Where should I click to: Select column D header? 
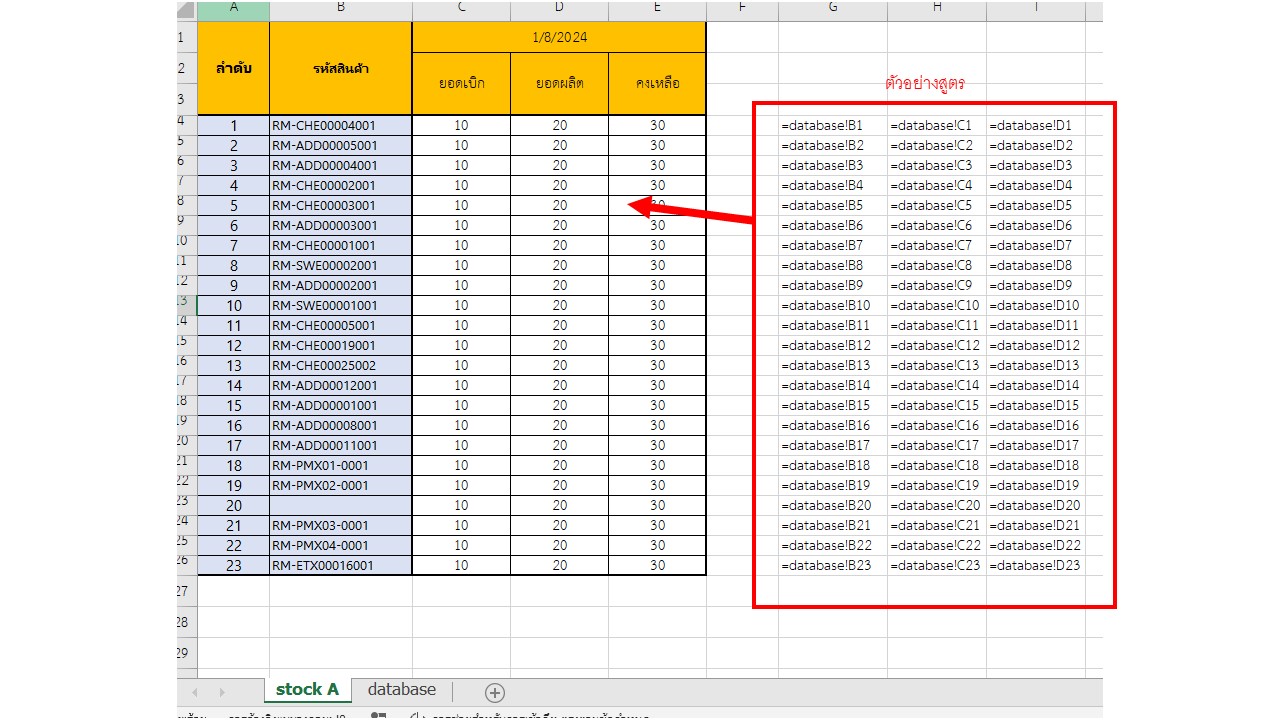tap(559, 10)
